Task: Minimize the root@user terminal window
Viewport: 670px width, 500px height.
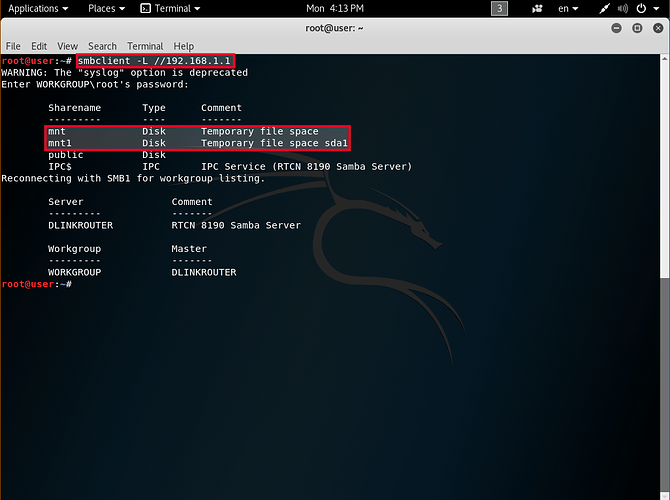Action: [x=616, y=28]
